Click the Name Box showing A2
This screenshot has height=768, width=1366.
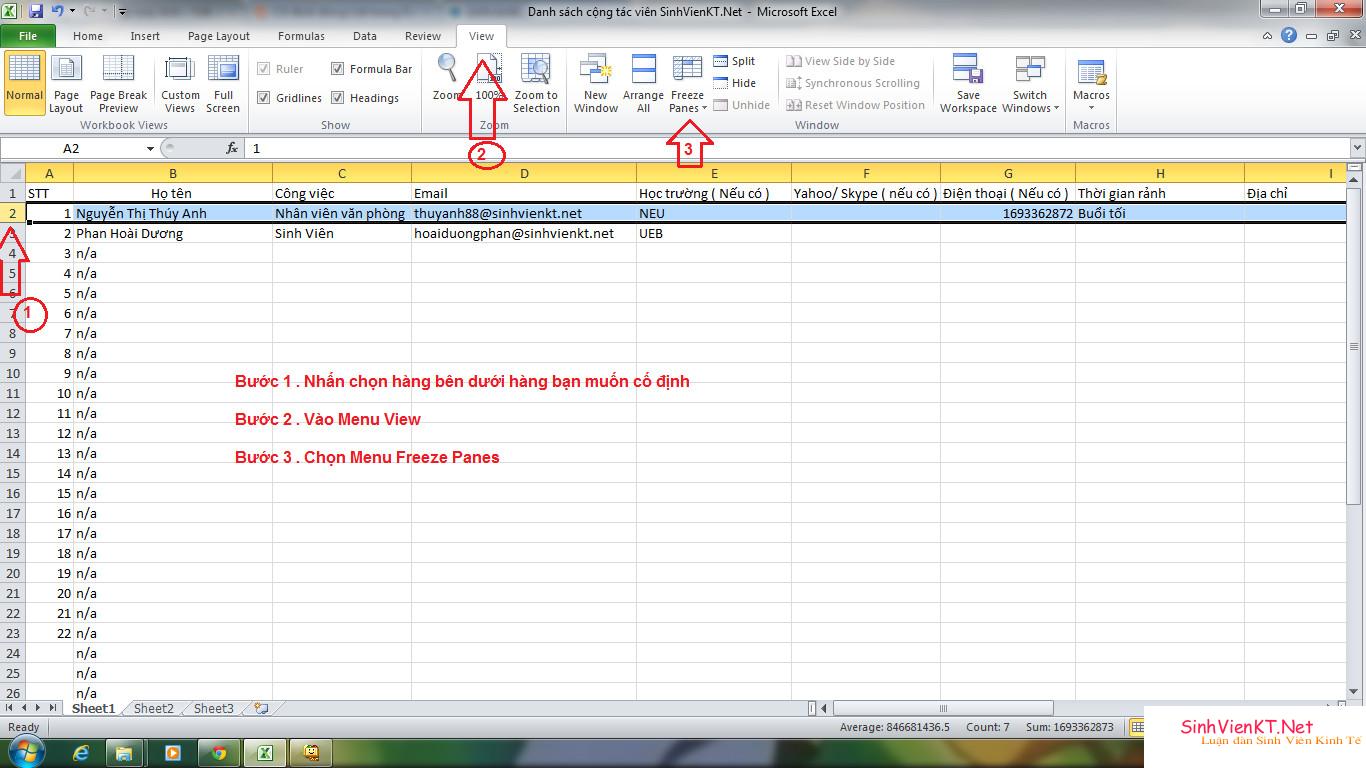point(72,148)
